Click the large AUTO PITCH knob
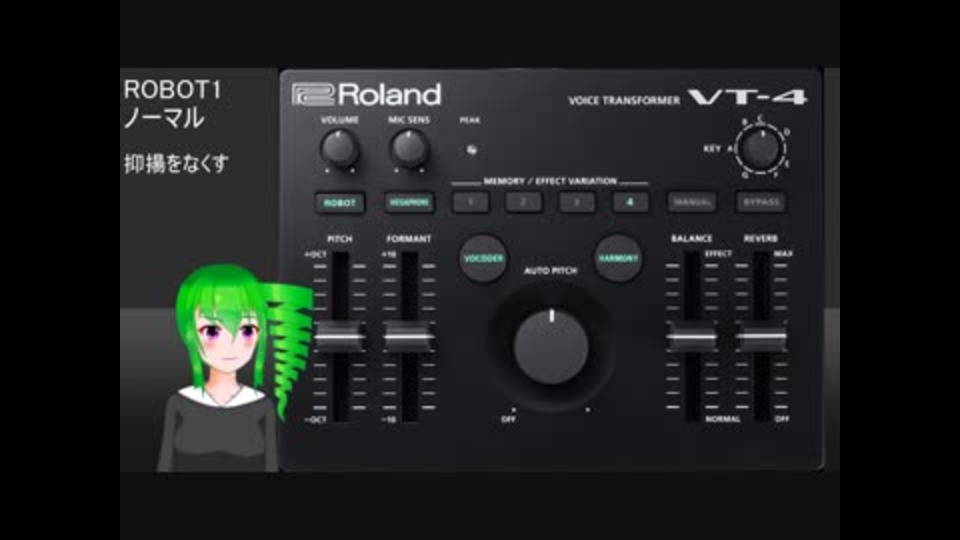Image resolution: width=960 pixels, height=540 pixels. click(551, 346)
